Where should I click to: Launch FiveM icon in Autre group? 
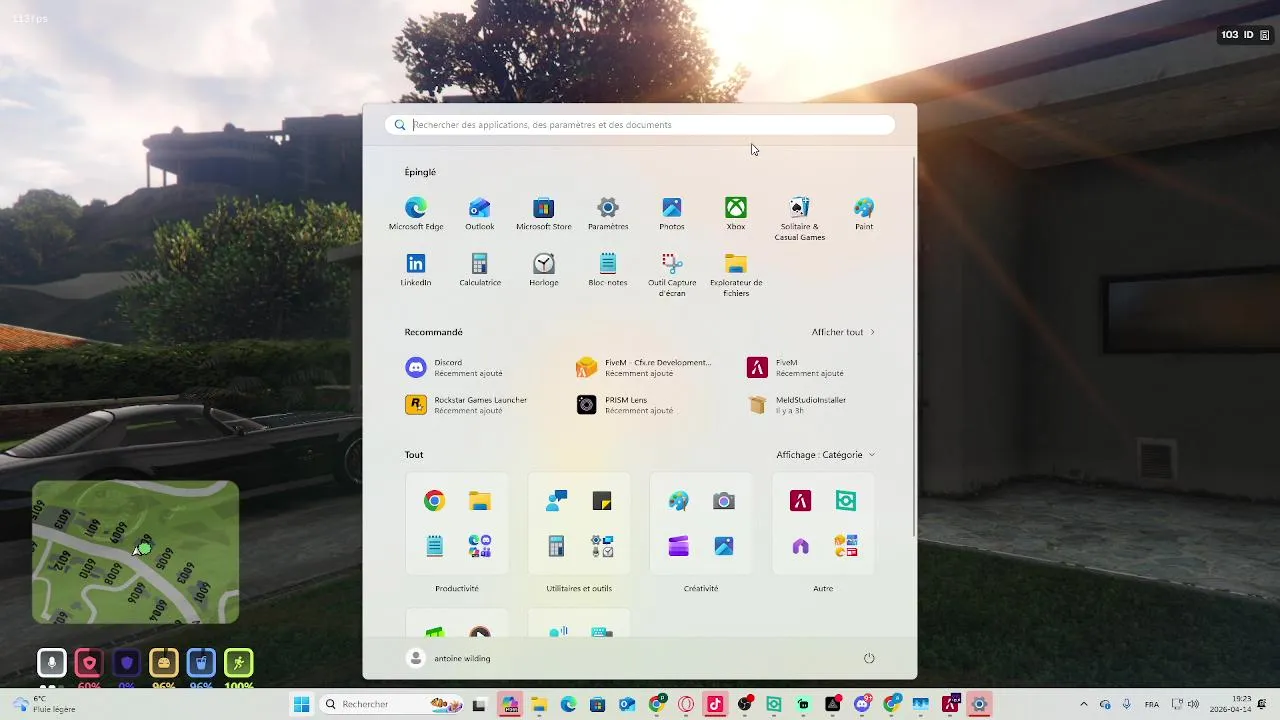(801, 501)
